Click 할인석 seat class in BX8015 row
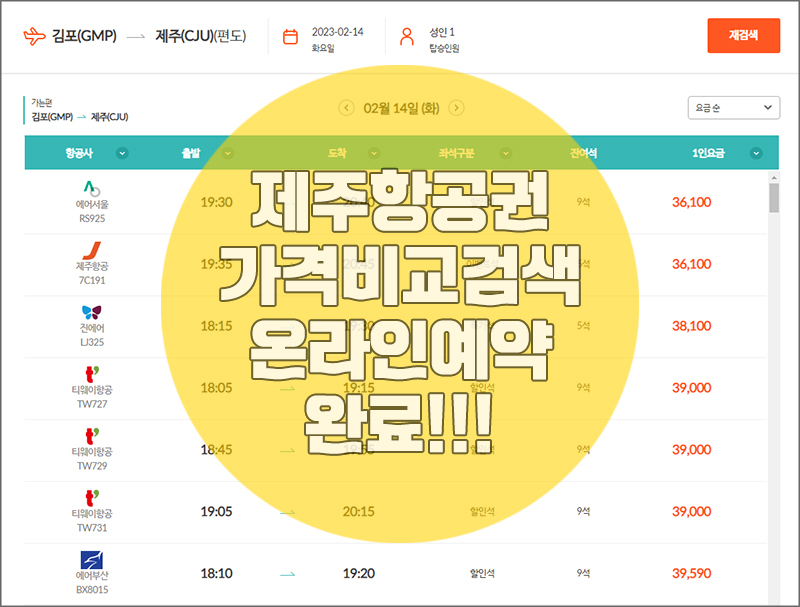Image resolution: width=800 pixels, height=607 pixels. pos(482,573)
